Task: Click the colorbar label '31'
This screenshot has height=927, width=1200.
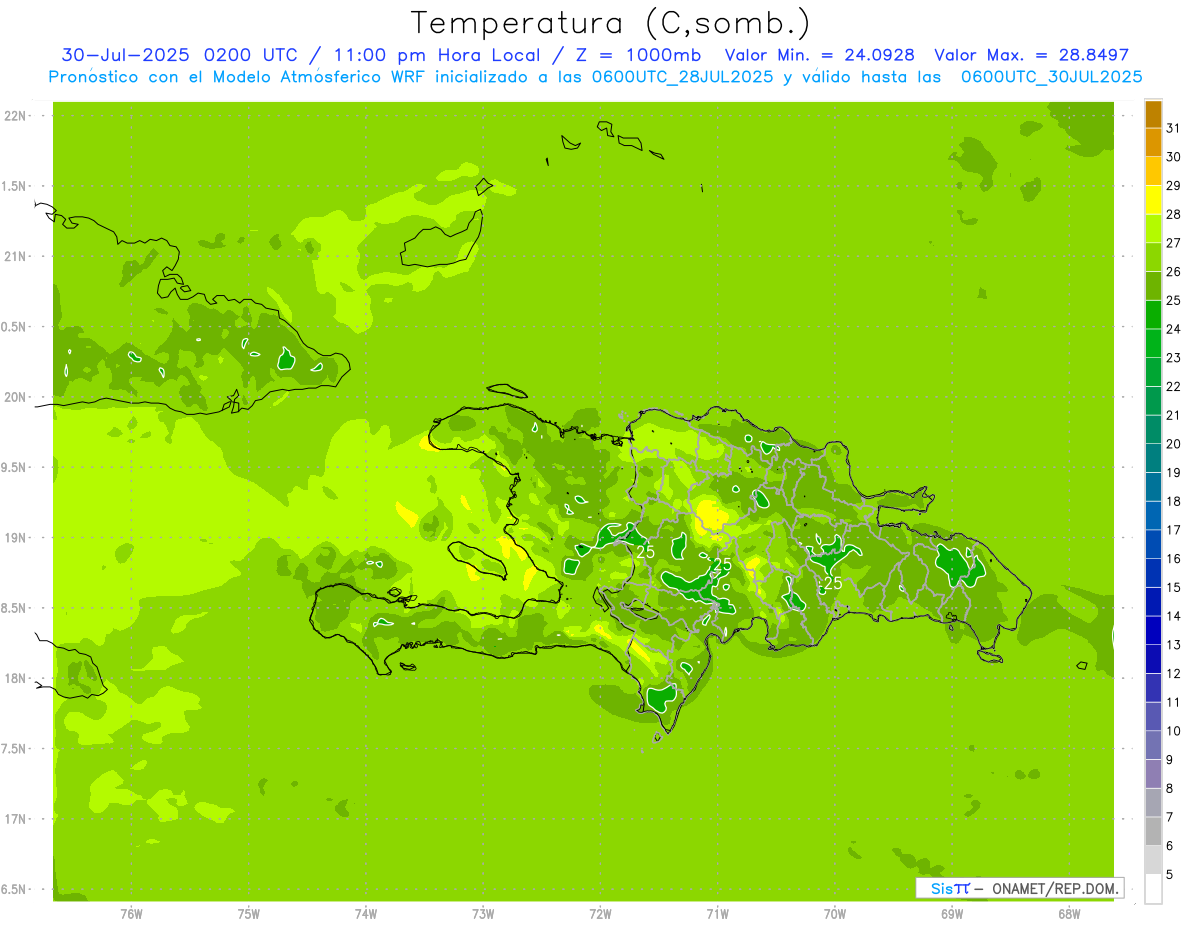Action: pos(1173,128)
